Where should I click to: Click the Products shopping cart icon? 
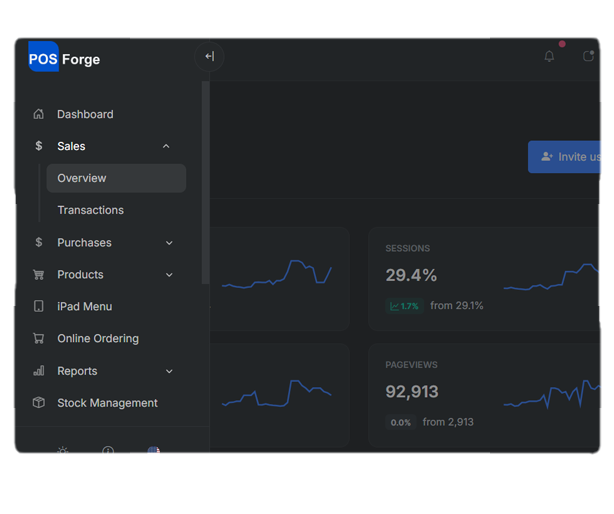tap(39, 275)
